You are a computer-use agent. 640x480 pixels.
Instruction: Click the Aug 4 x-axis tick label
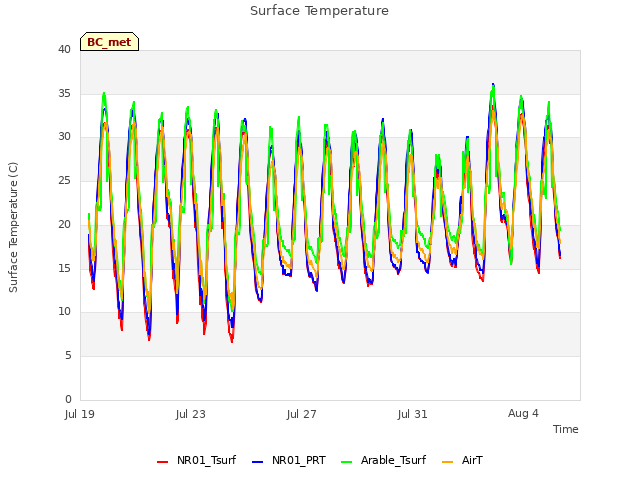(523, 413)
